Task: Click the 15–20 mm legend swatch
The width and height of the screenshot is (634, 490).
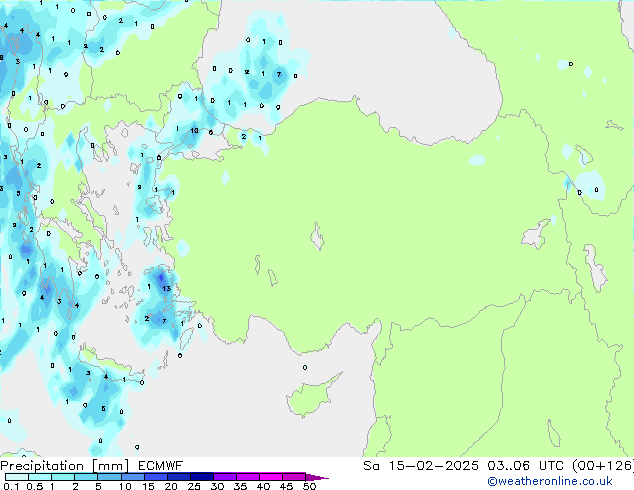Action: 156,477
